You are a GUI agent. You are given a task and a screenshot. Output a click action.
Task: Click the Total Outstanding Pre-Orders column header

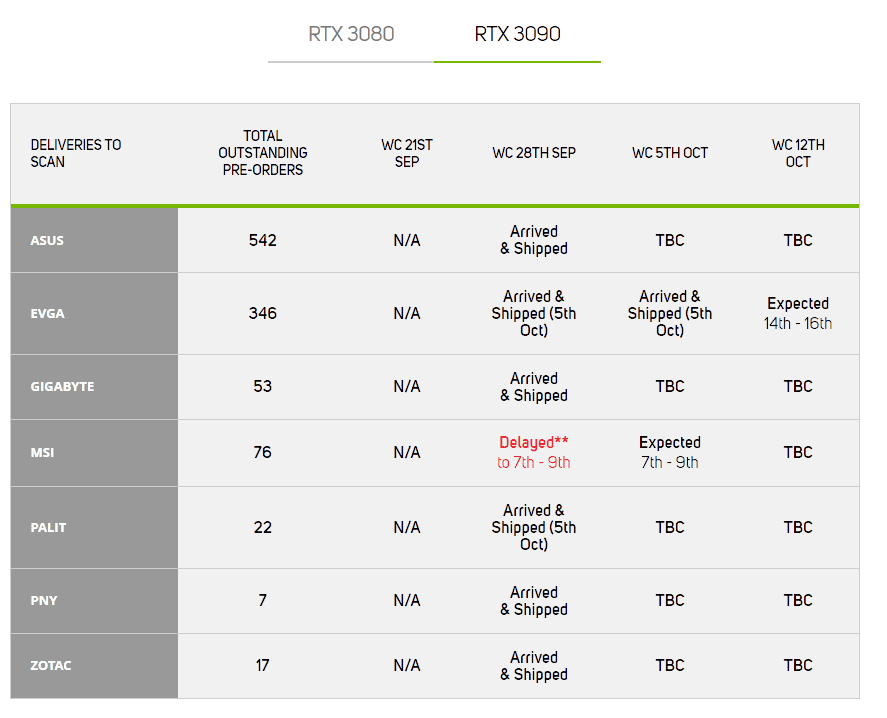tap(262, 153)
